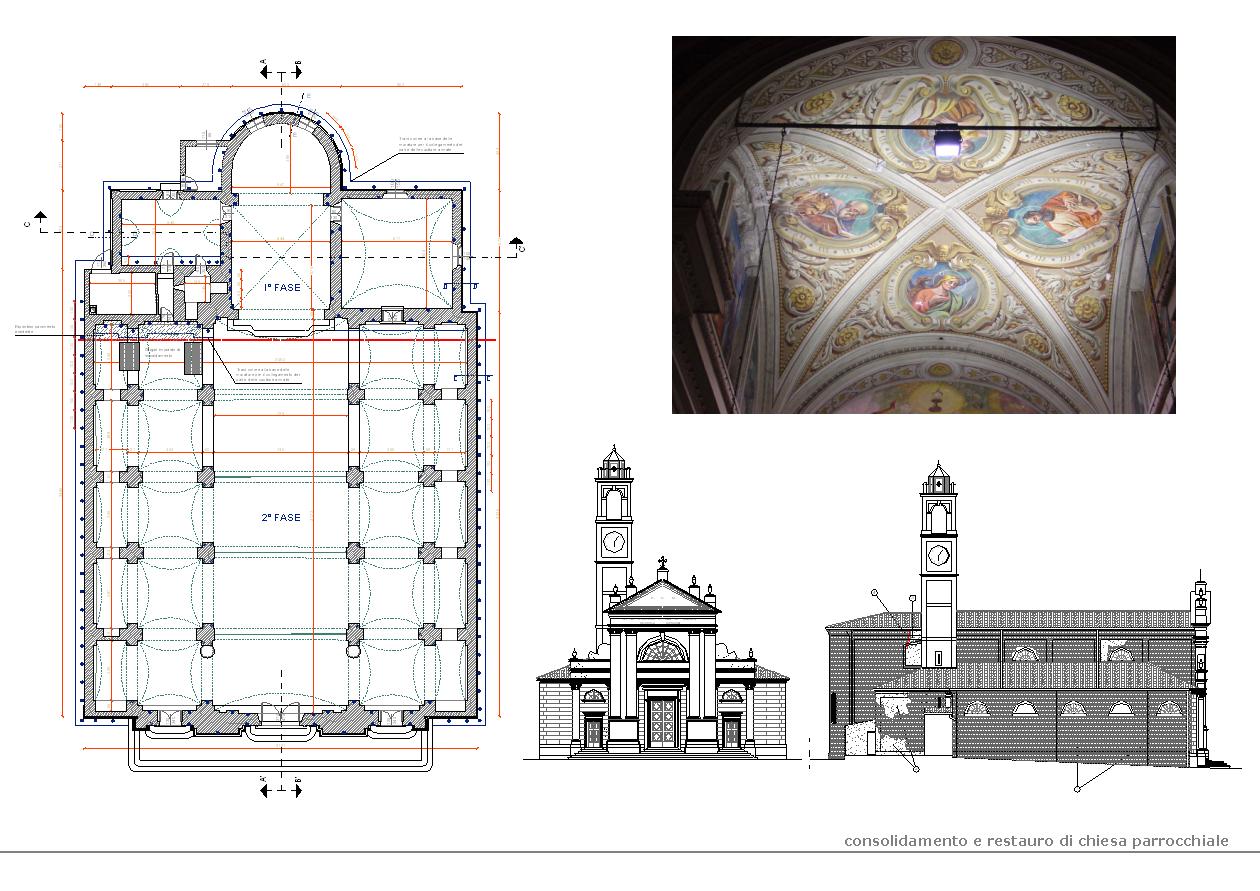Click the clock on the front elevation tower
Screen dimensions: 1260x891
pos(614,543)
